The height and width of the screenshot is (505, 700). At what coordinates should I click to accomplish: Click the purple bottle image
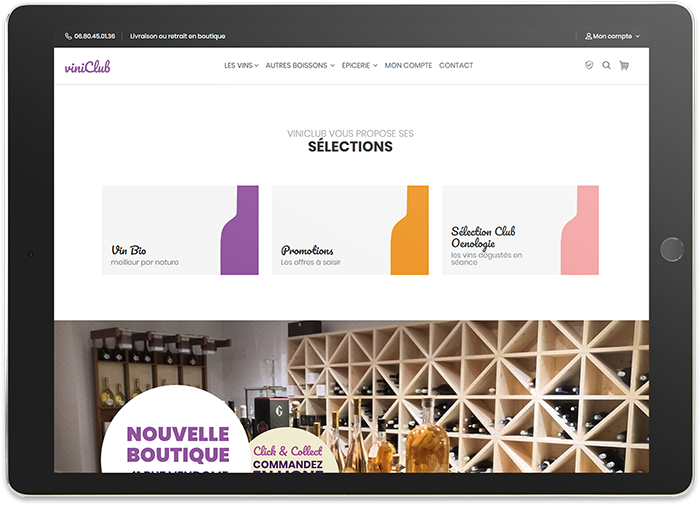tap(240, 230)
